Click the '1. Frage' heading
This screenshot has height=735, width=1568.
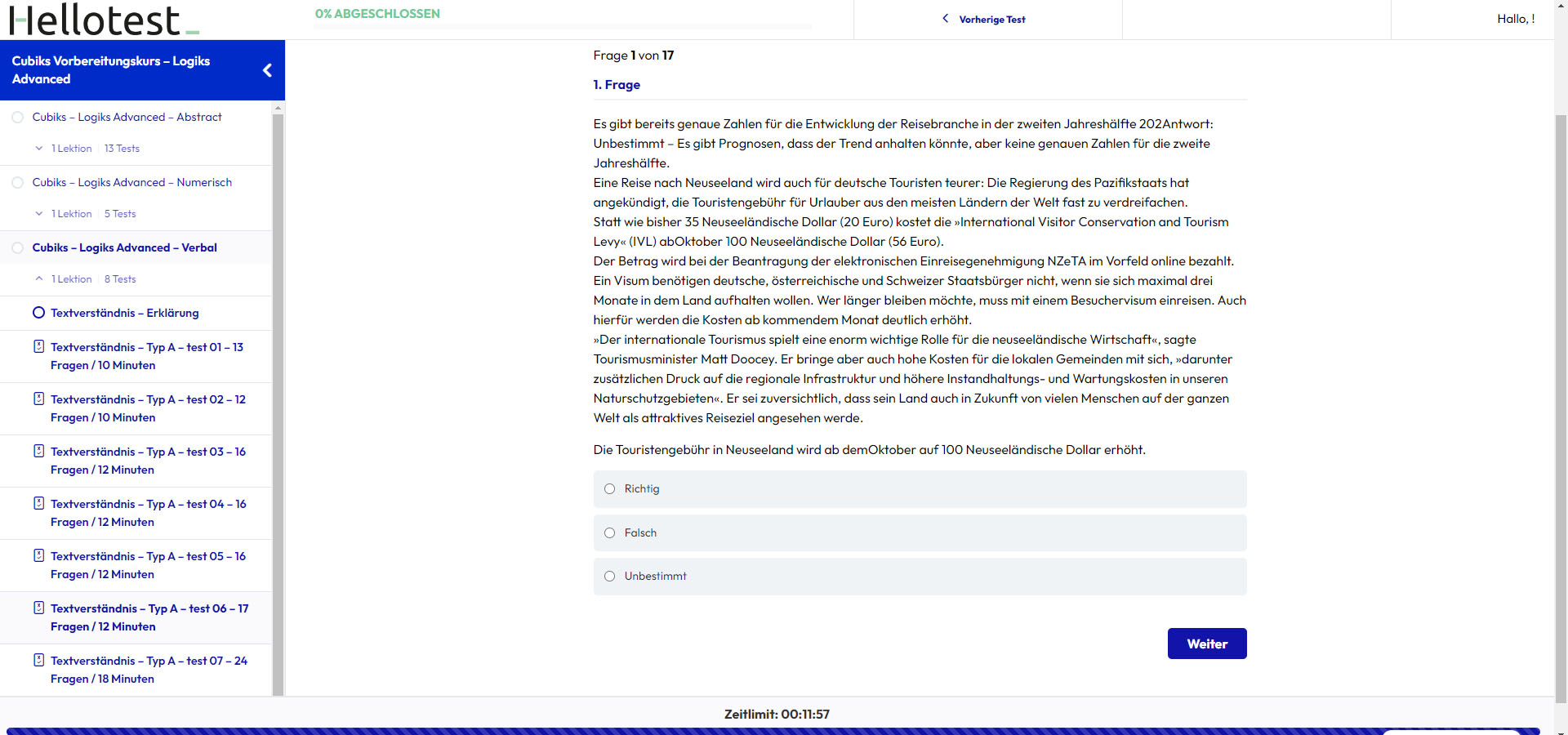click(x=617, y=85)
